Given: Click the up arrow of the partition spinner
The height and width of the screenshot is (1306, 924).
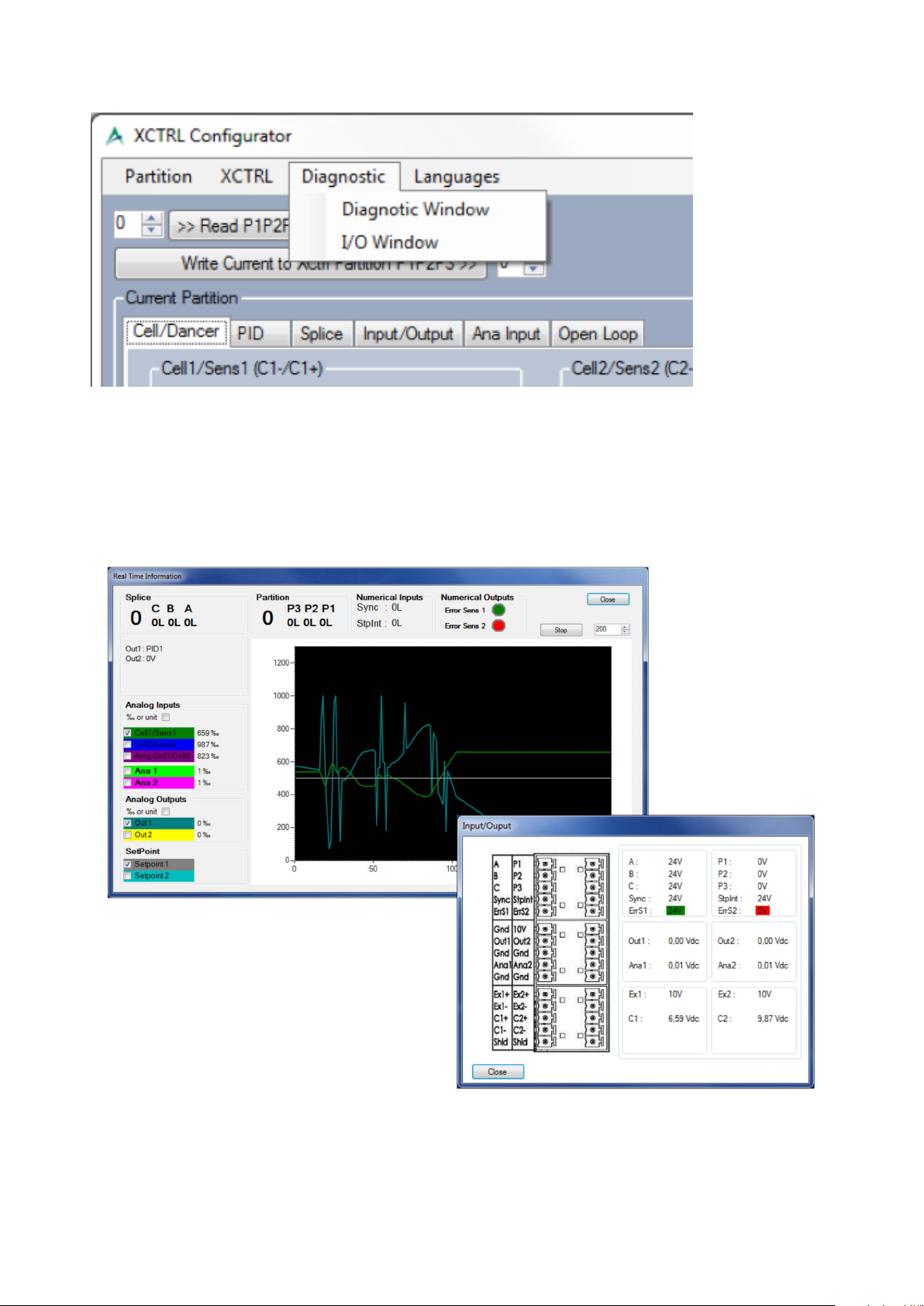Looking at the screenshot, I should pos(153,219).
